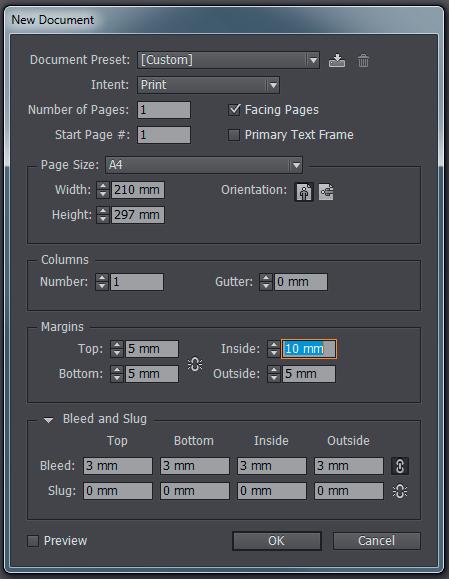Click the Width 210 mm field
The image size is (449, 579).
pos(138,190)
